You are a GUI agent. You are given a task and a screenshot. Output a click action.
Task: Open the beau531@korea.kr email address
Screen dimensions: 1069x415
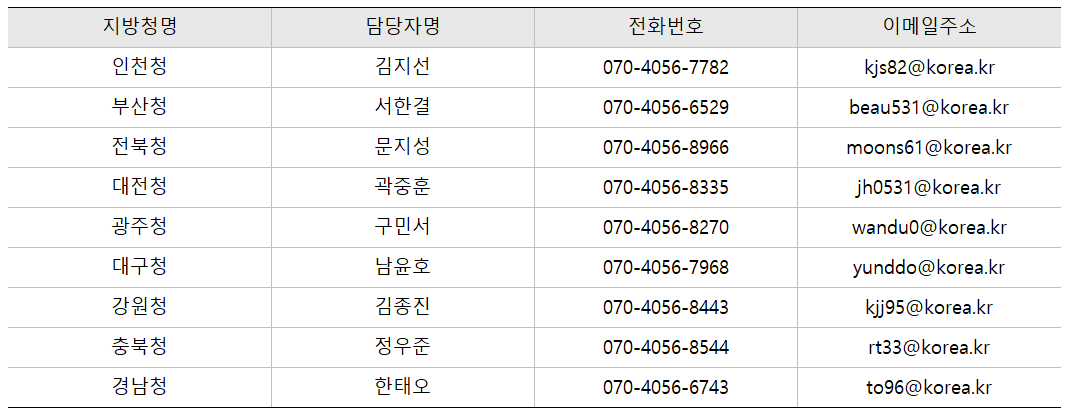[929, 108]
